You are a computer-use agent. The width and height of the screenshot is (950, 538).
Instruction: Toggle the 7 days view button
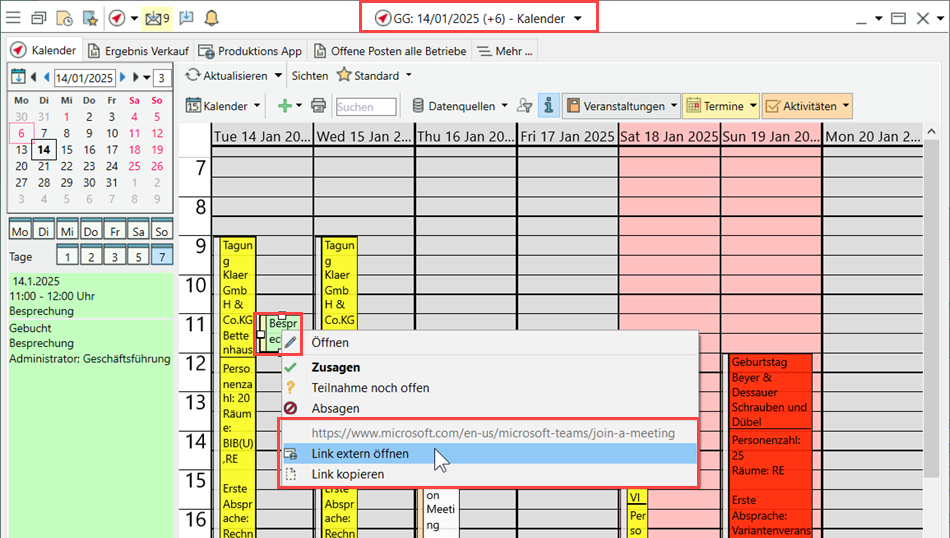162,257
